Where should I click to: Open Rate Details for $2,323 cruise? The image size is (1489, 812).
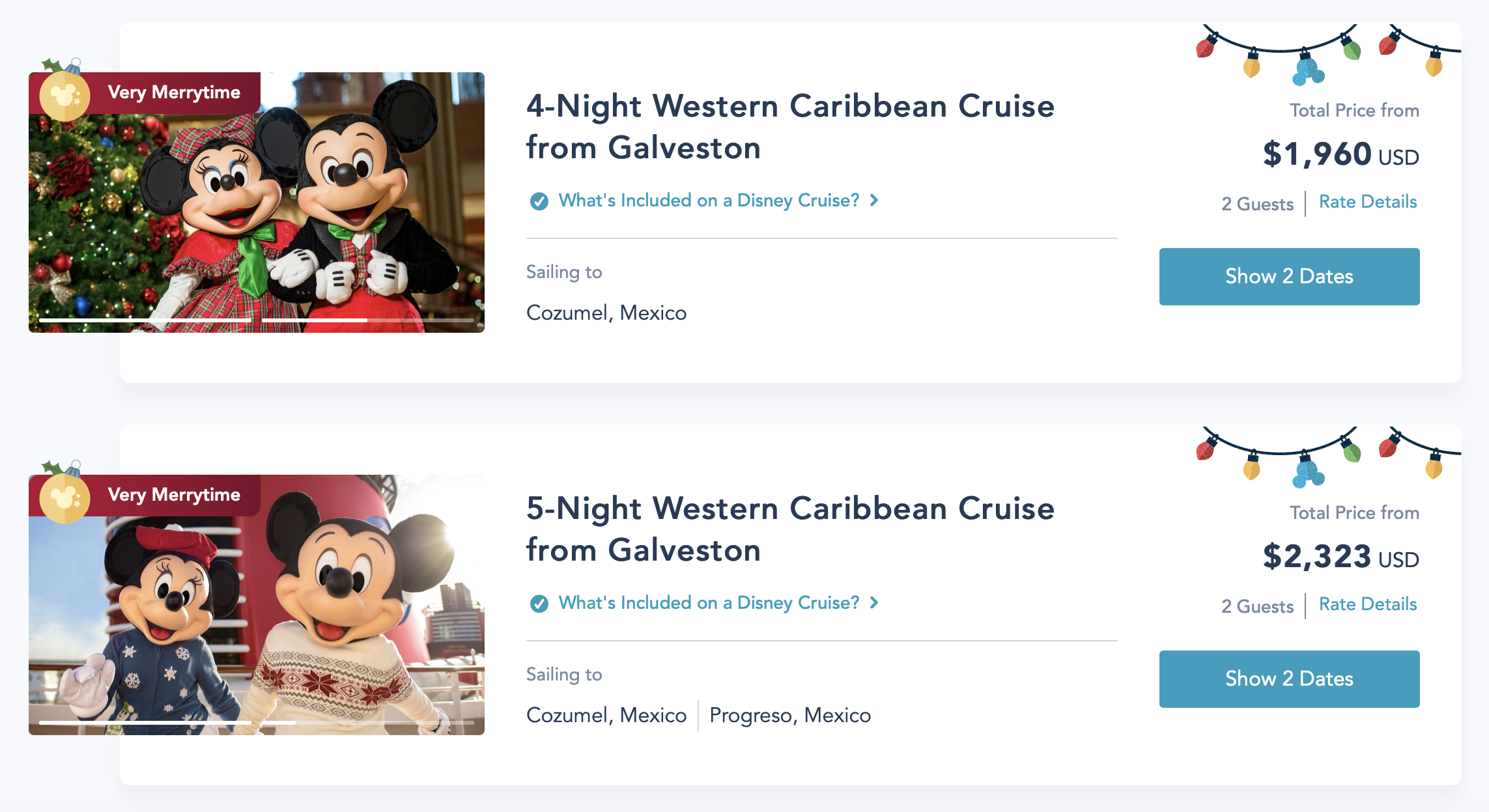(x=1368, y=604)
